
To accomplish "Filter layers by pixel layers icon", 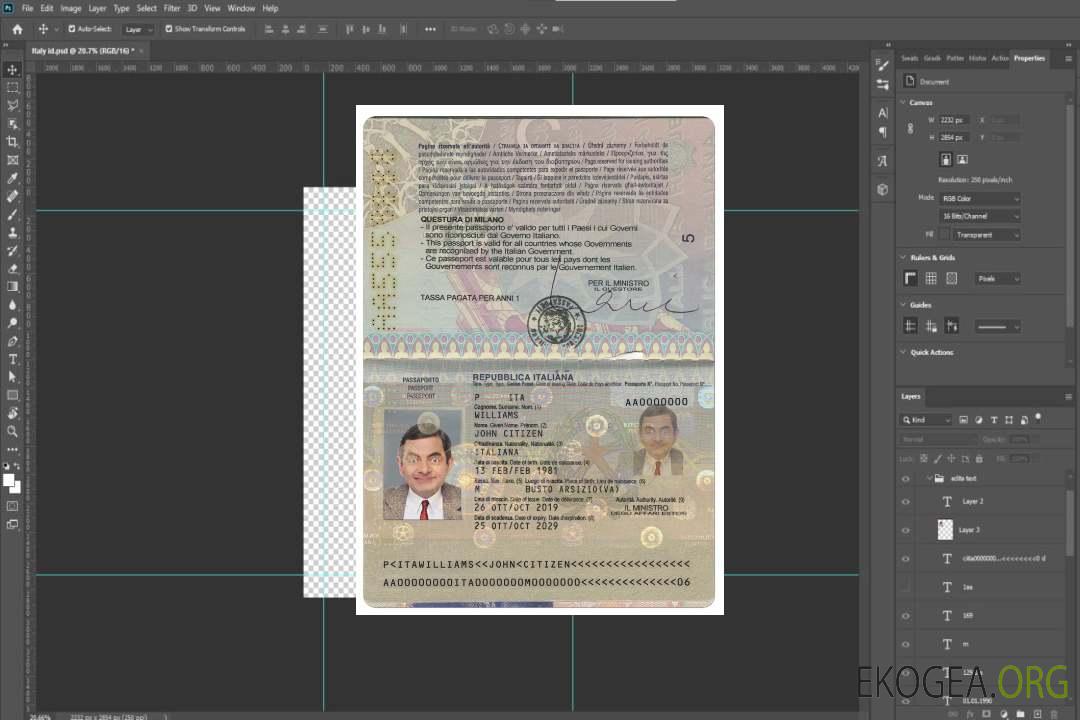I will pos(963,420).
